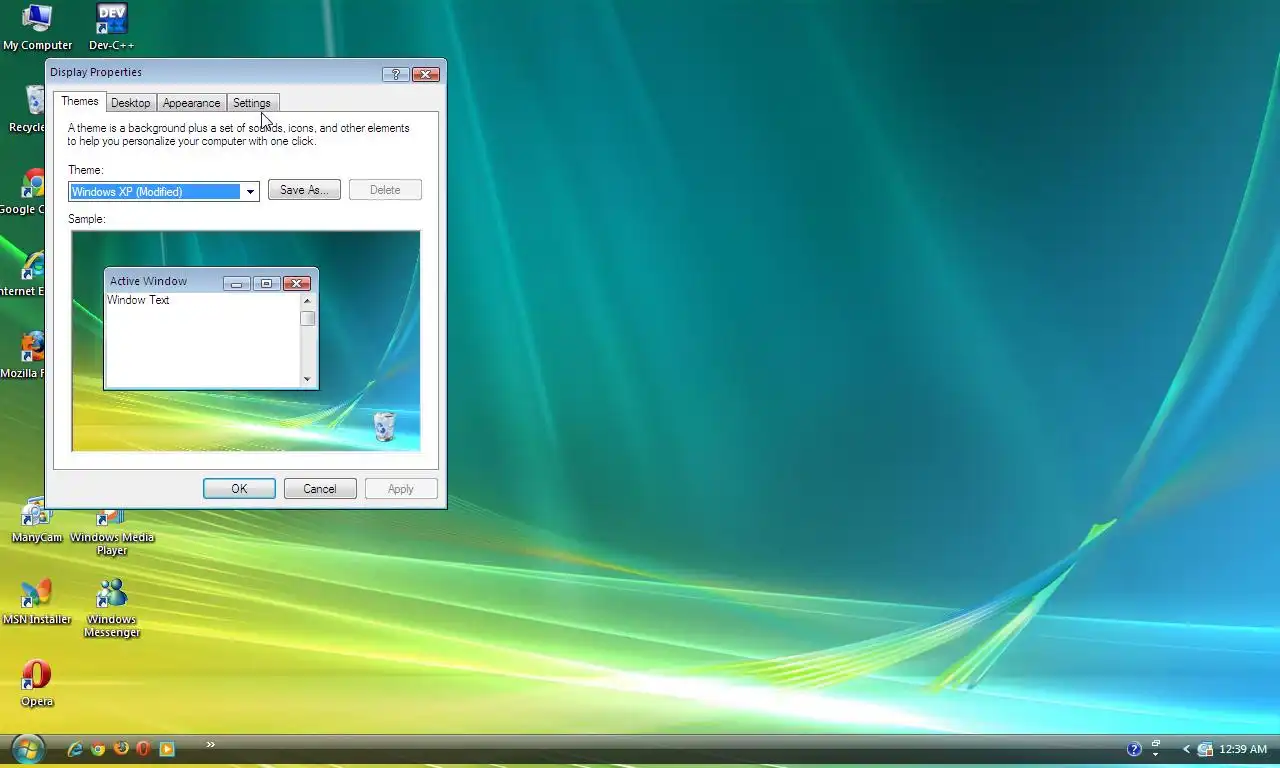Confirm with the OK button
1280x768 pixels.
pyautogui.click(x=239, y=489)
